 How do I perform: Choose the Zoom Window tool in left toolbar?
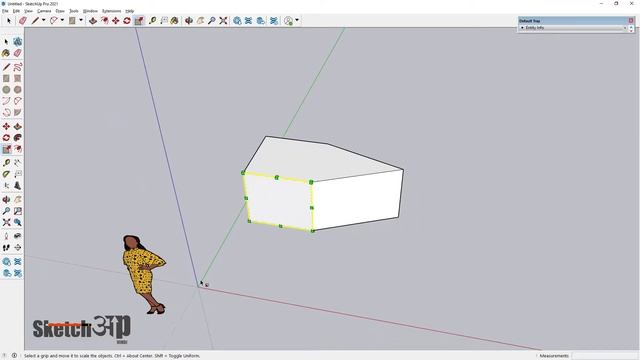pos(18,211)
